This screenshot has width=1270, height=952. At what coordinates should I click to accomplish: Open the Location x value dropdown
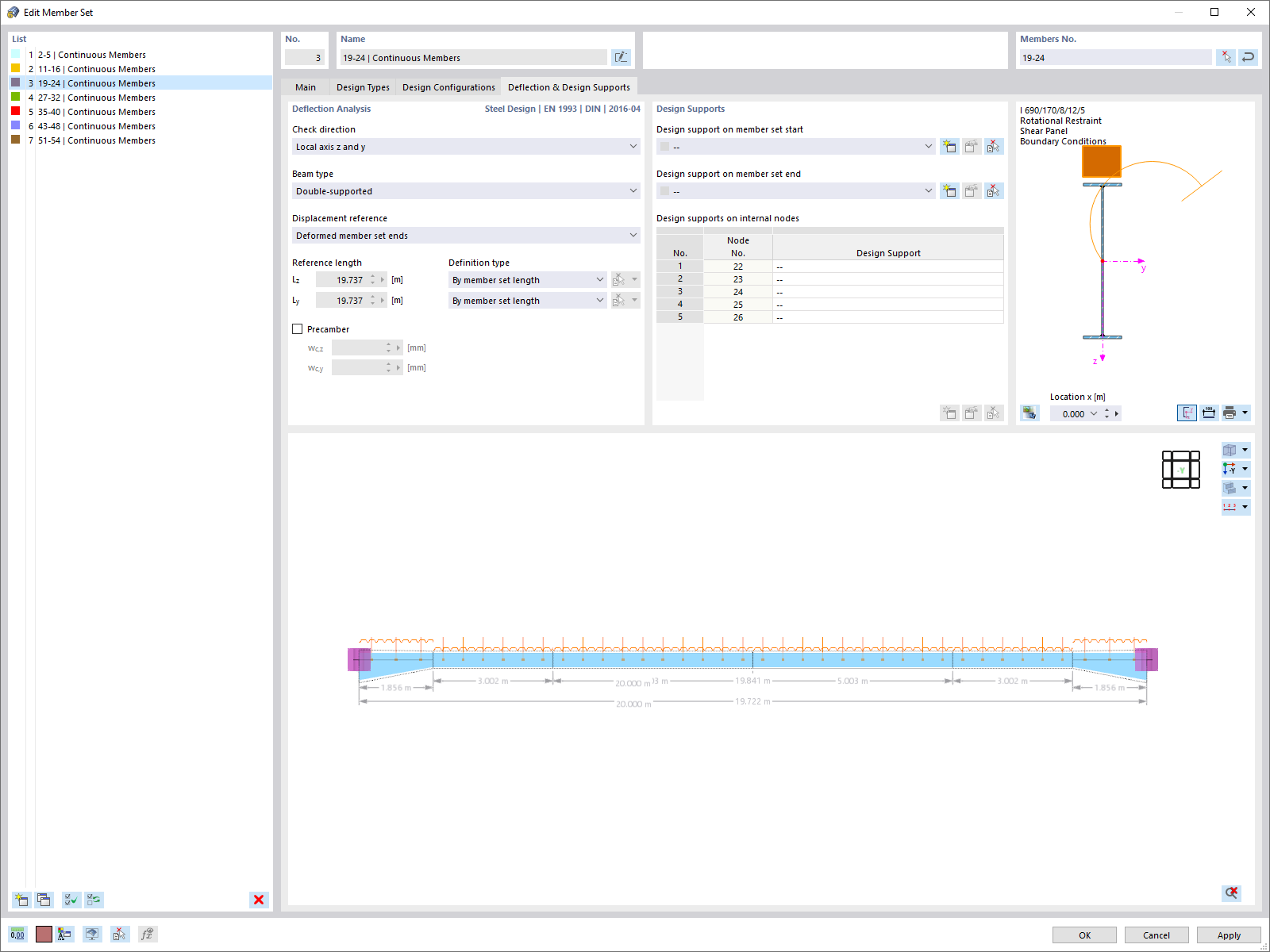tap(1094, 413)
